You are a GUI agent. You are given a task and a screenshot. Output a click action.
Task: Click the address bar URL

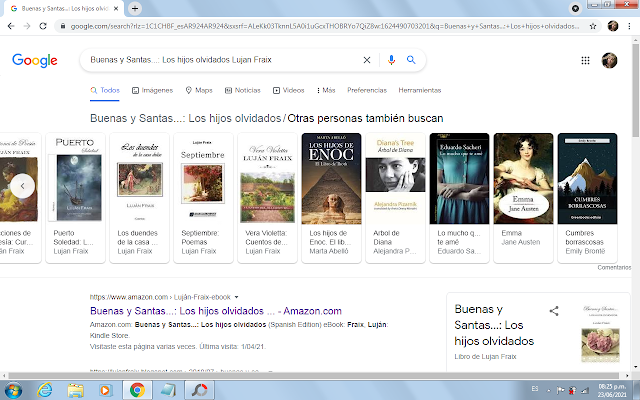click(x=324, y=26)
